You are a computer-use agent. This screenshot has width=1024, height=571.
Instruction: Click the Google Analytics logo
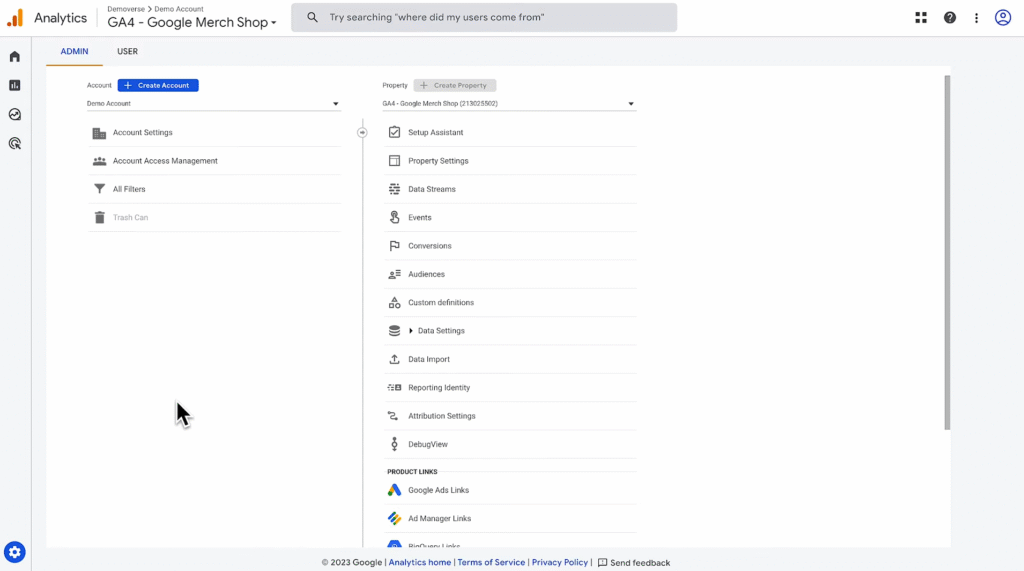15,18
